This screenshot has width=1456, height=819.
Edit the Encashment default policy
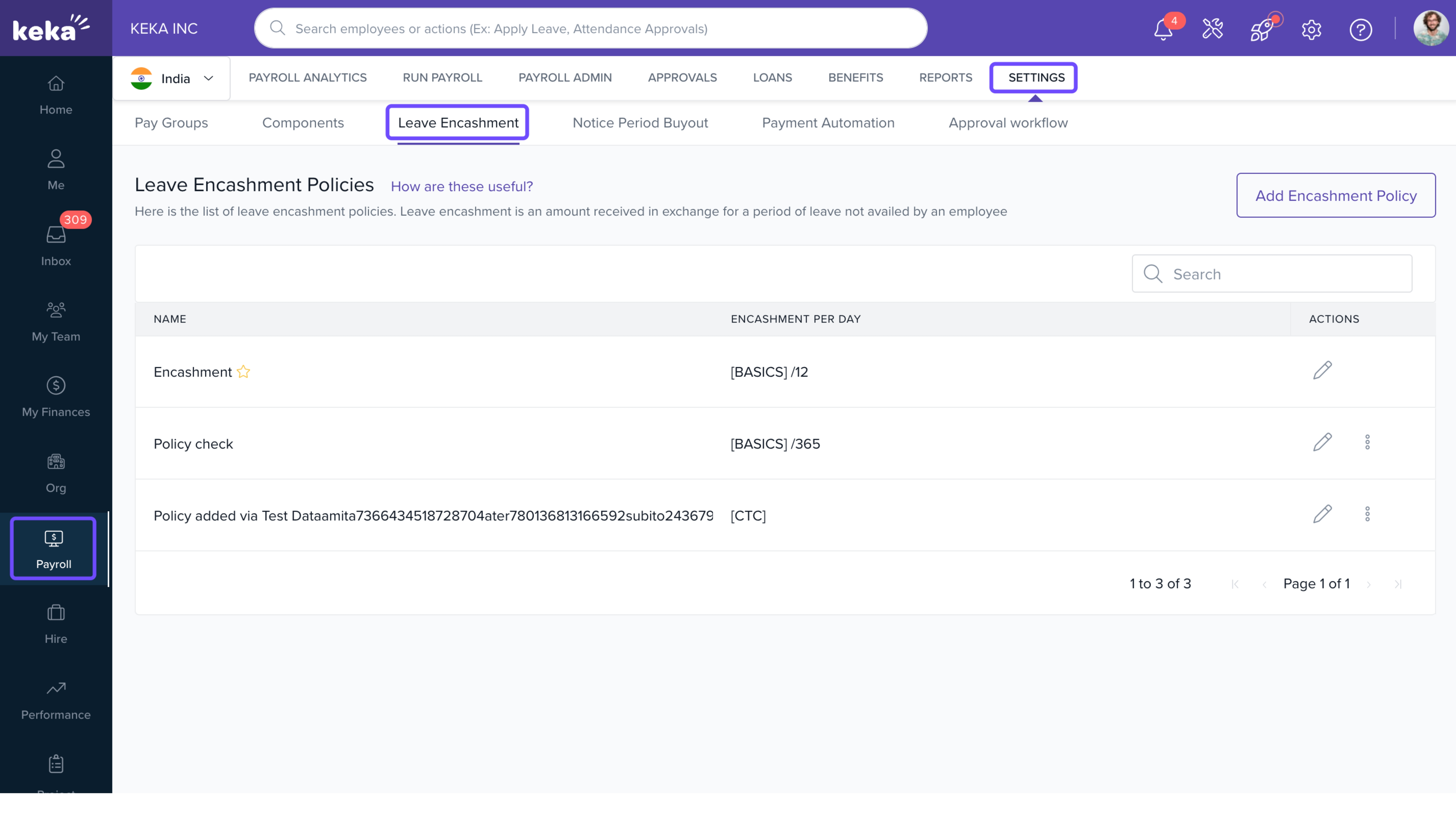[x=1322, y=371]
